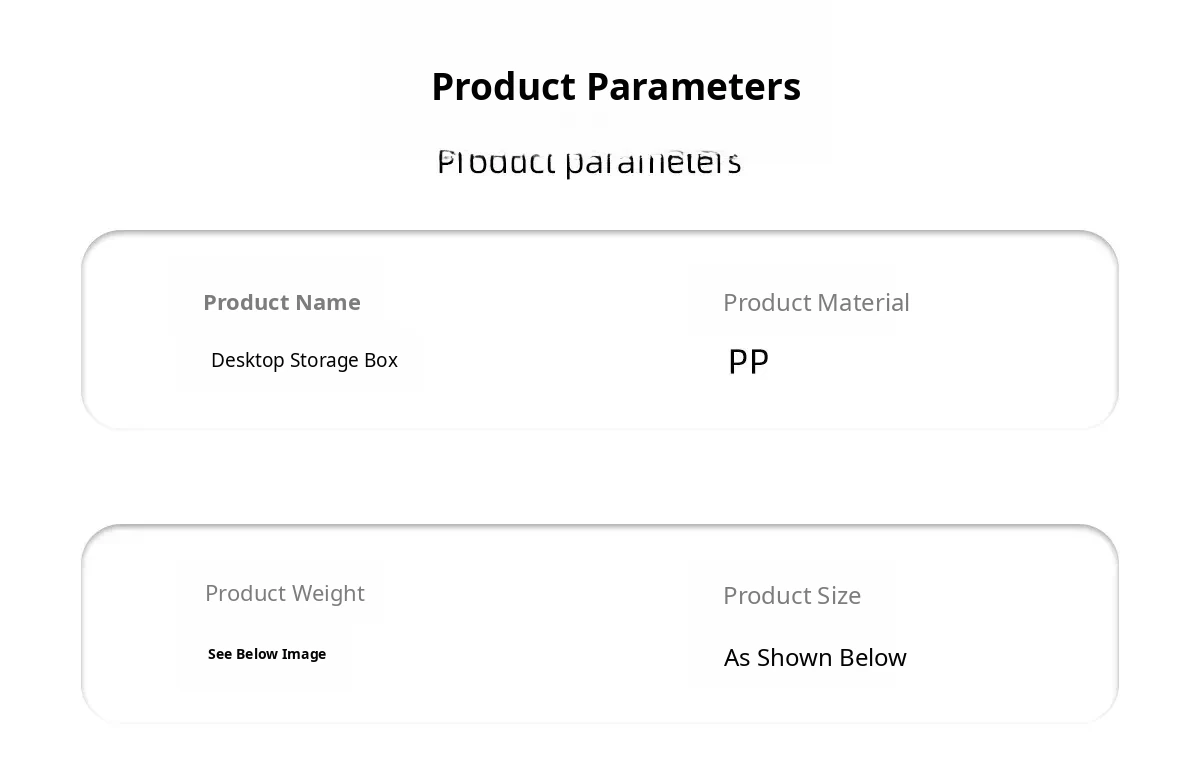1200x769 pixels.
Task: Click the "Desktop Storage Box" value text
Action: click(x=304, y=360)
